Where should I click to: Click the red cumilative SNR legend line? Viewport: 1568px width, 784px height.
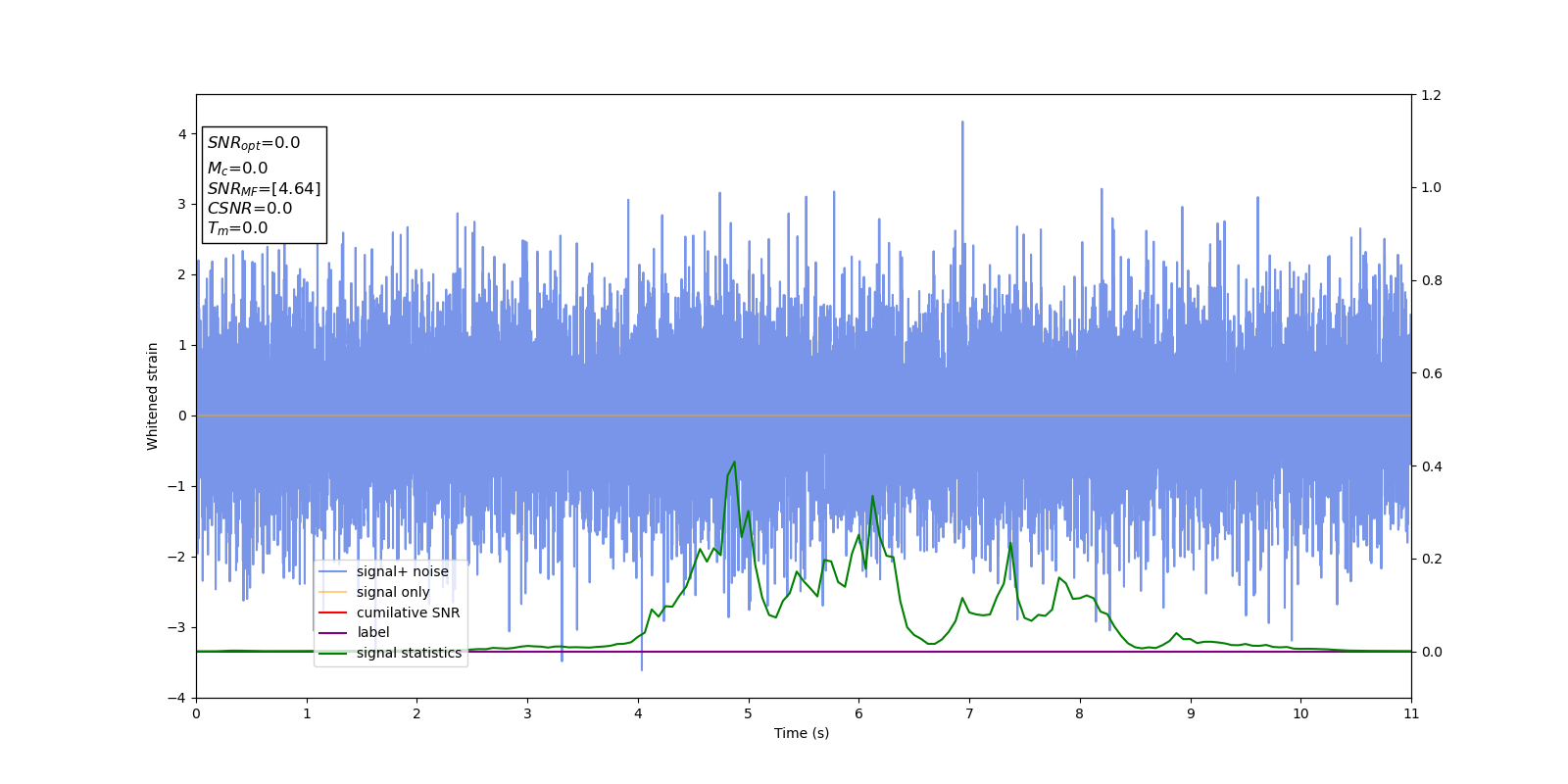click(332, 612)
